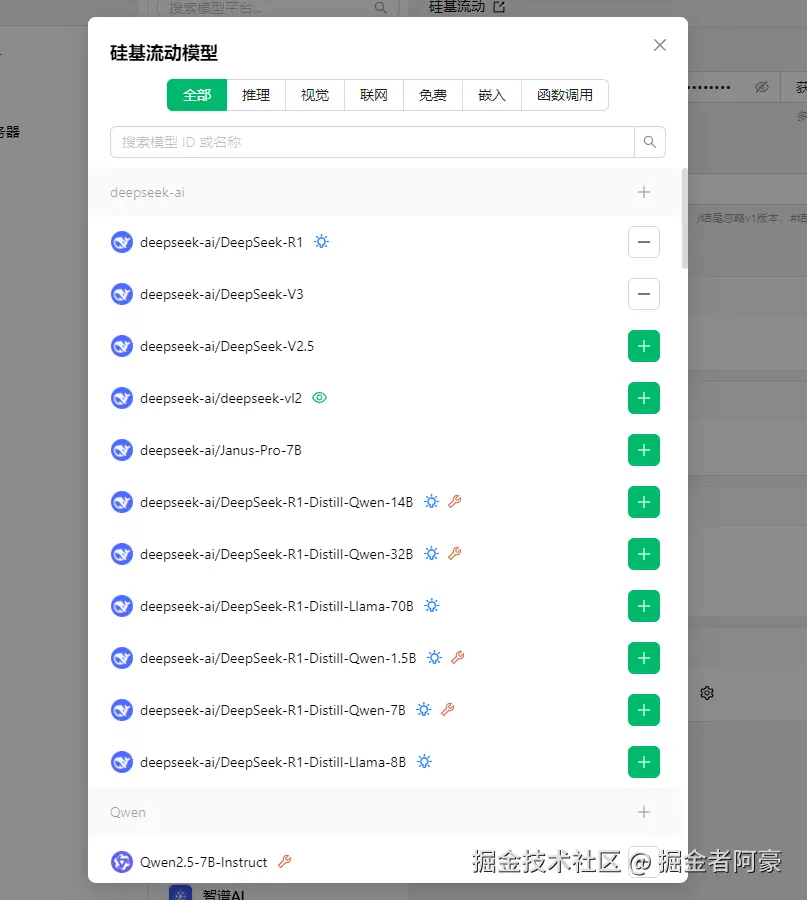Viewport: 807px width, 900px height.
Task: Click the Qwen logo beside Qwen2.5-7B-Instruct
Action: click(122, 862)
